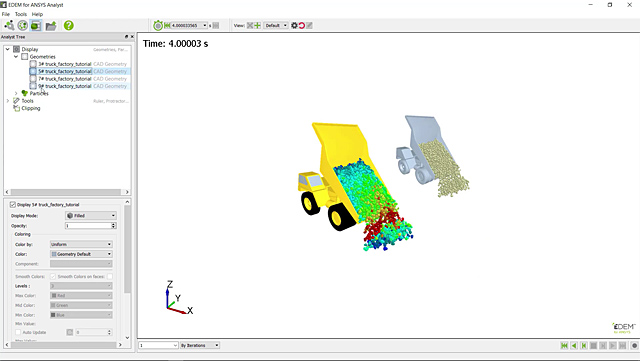The height and width of the screenshot is (361, 640).
Task: Open Display Mode Filled dropdown
Action: pyautogui.click(x=91, y=216)
